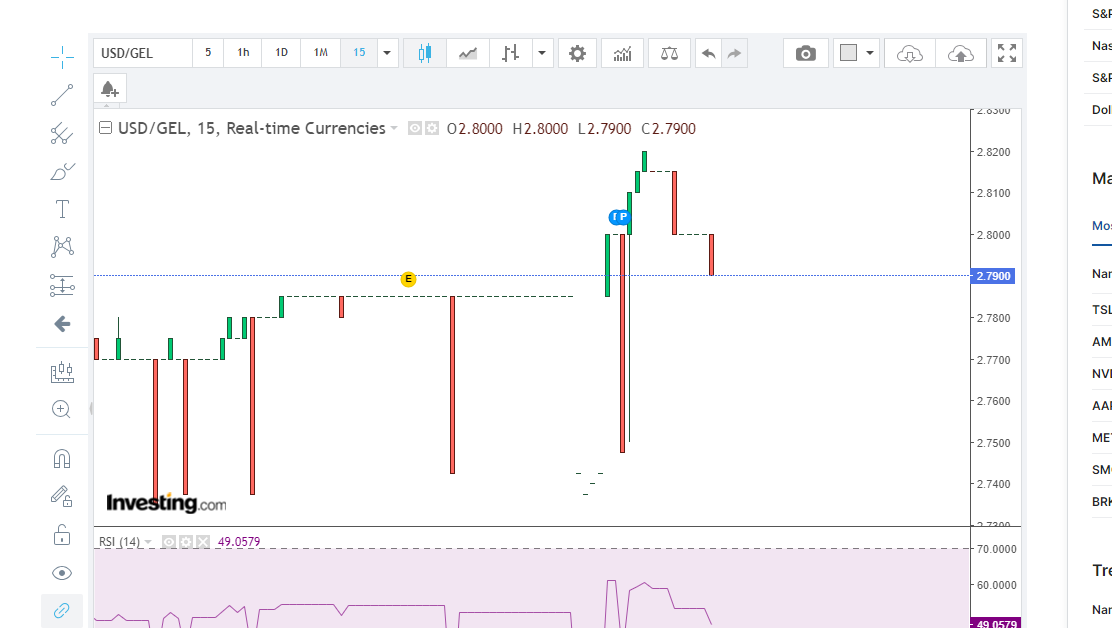
Task: Add alert using bell icon
Action: point(109,89)
